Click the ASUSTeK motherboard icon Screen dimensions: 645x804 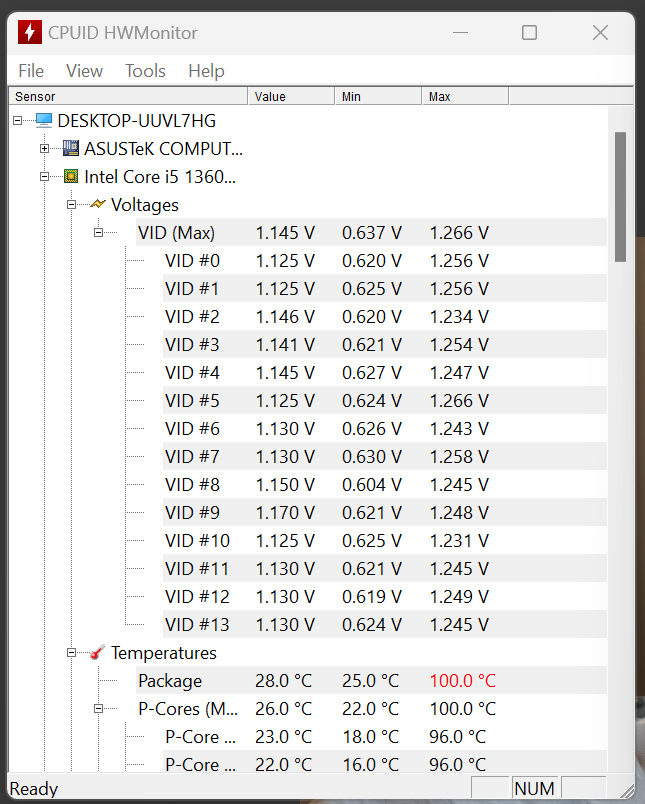(71, 149)
